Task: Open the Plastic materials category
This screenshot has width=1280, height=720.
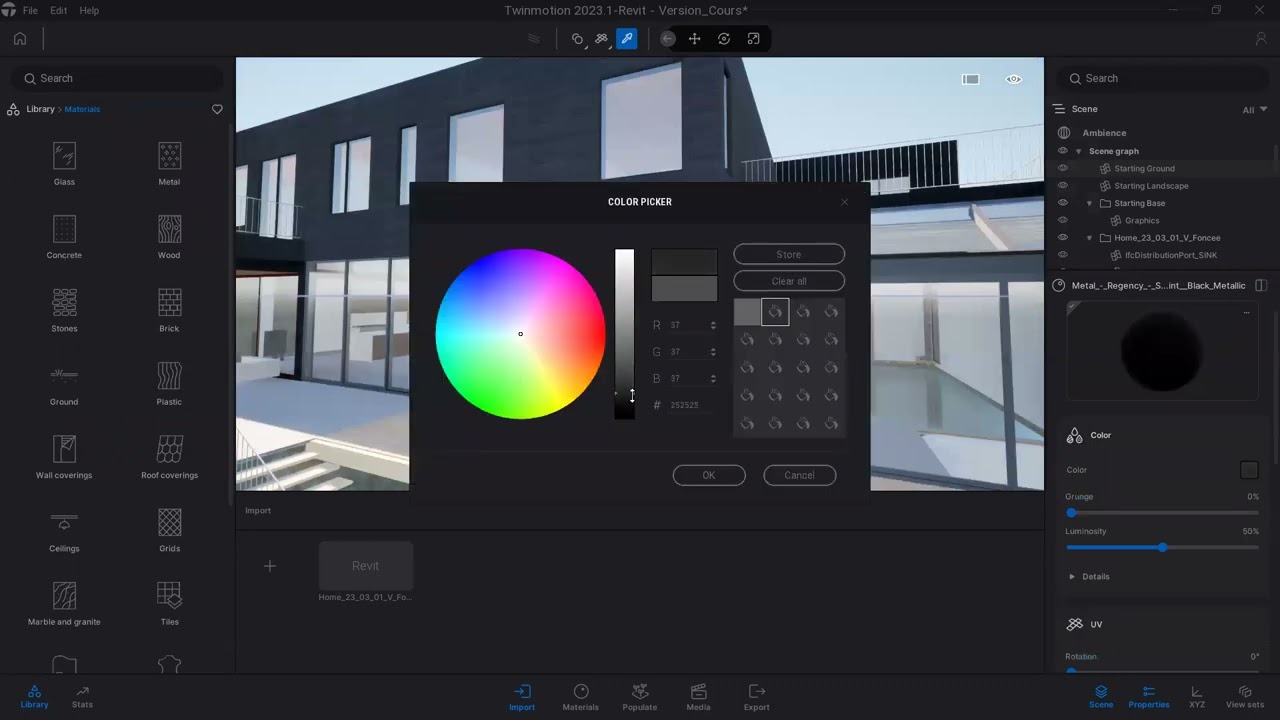Action: pyautogui.click(x=169, y=384)
